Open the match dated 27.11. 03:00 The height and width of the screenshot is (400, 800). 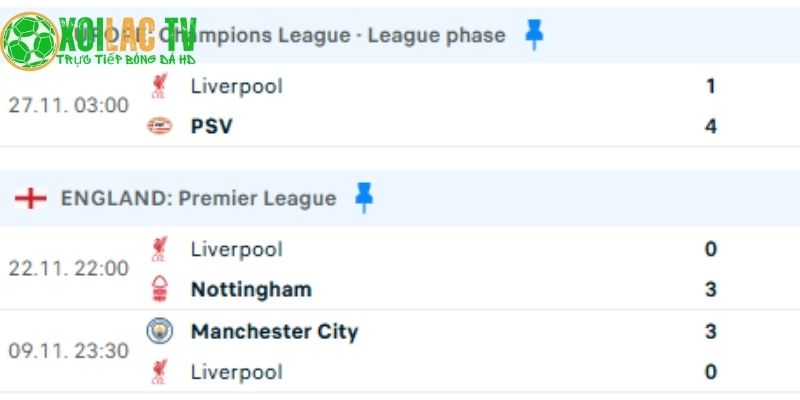coord(69,106)
